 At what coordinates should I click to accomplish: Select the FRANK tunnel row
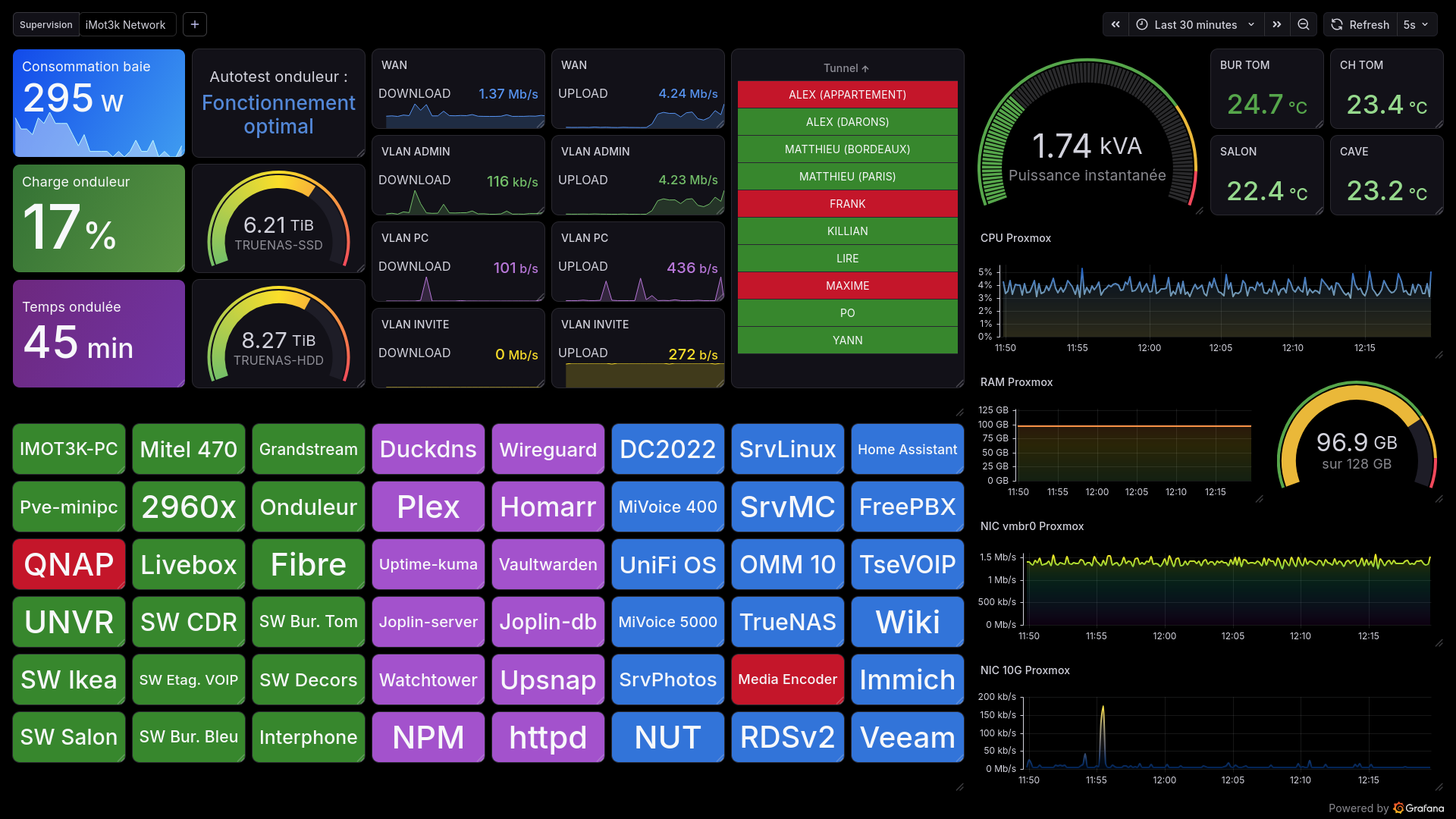[848, 204]
